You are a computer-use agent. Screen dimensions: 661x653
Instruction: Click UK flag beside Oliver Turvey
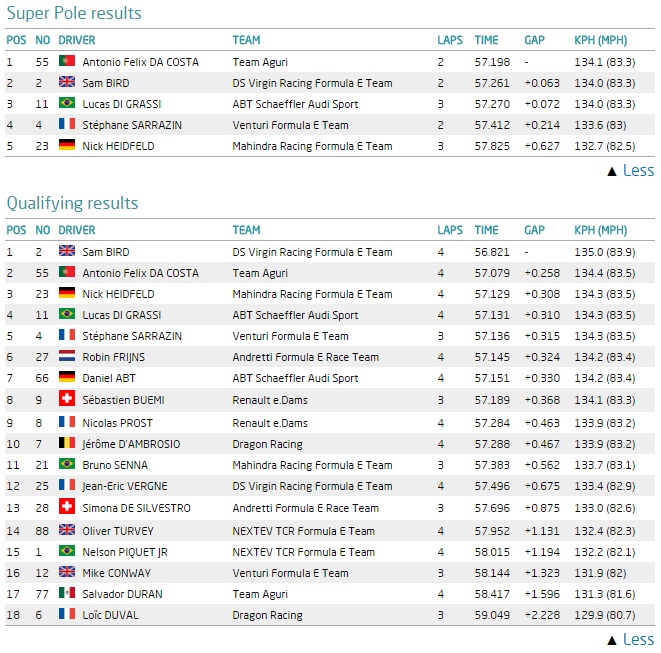(x=67, y=530)
